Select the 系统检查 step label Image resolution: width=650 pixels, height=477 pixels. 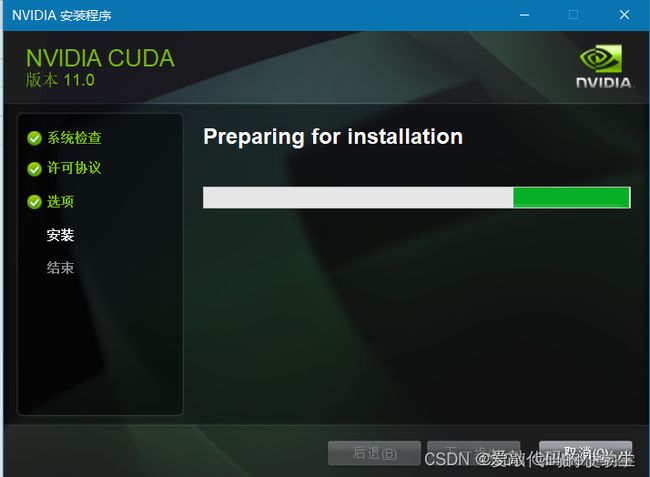pyautogui.click(x=74, y=138)
